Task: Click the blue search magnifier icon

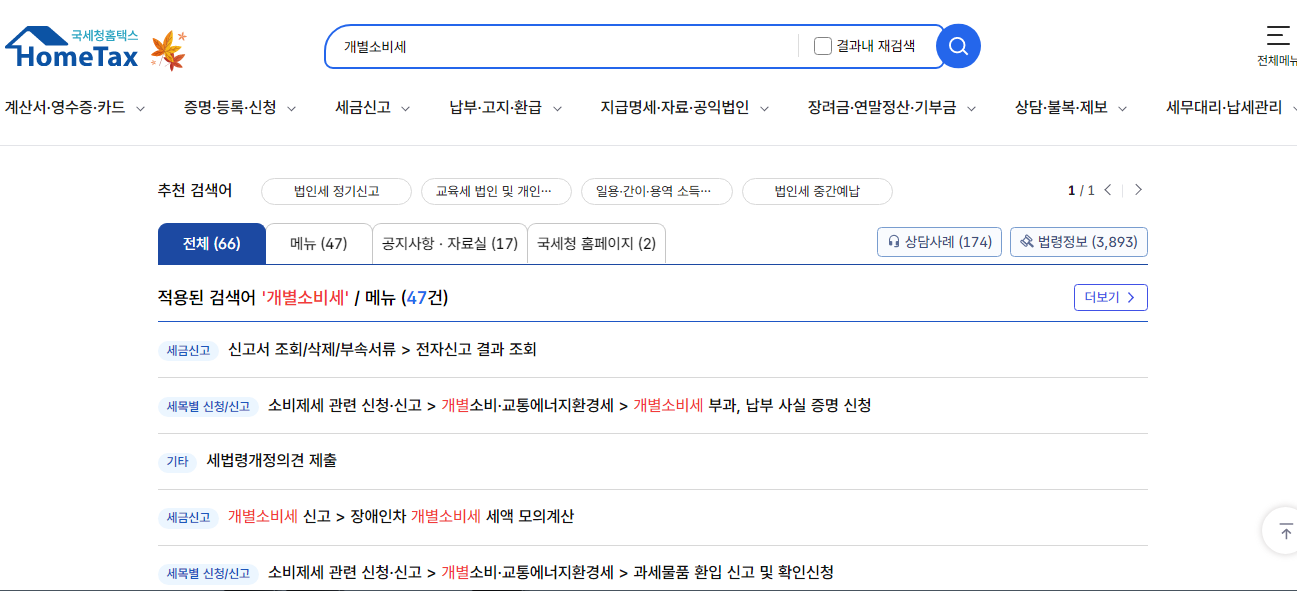Action: (x=957, y=45)
